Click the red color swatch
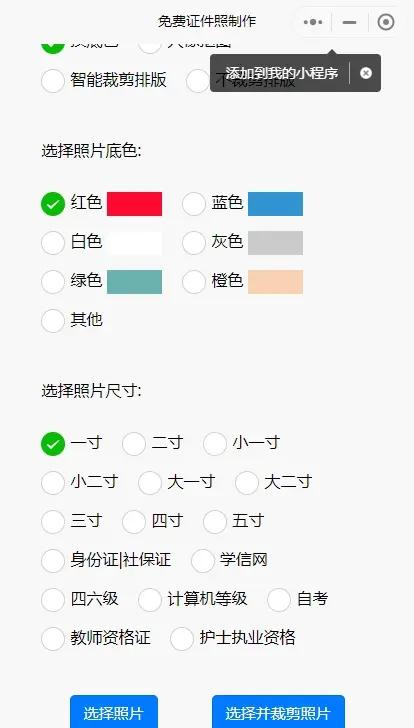 [x=135, y=204]
